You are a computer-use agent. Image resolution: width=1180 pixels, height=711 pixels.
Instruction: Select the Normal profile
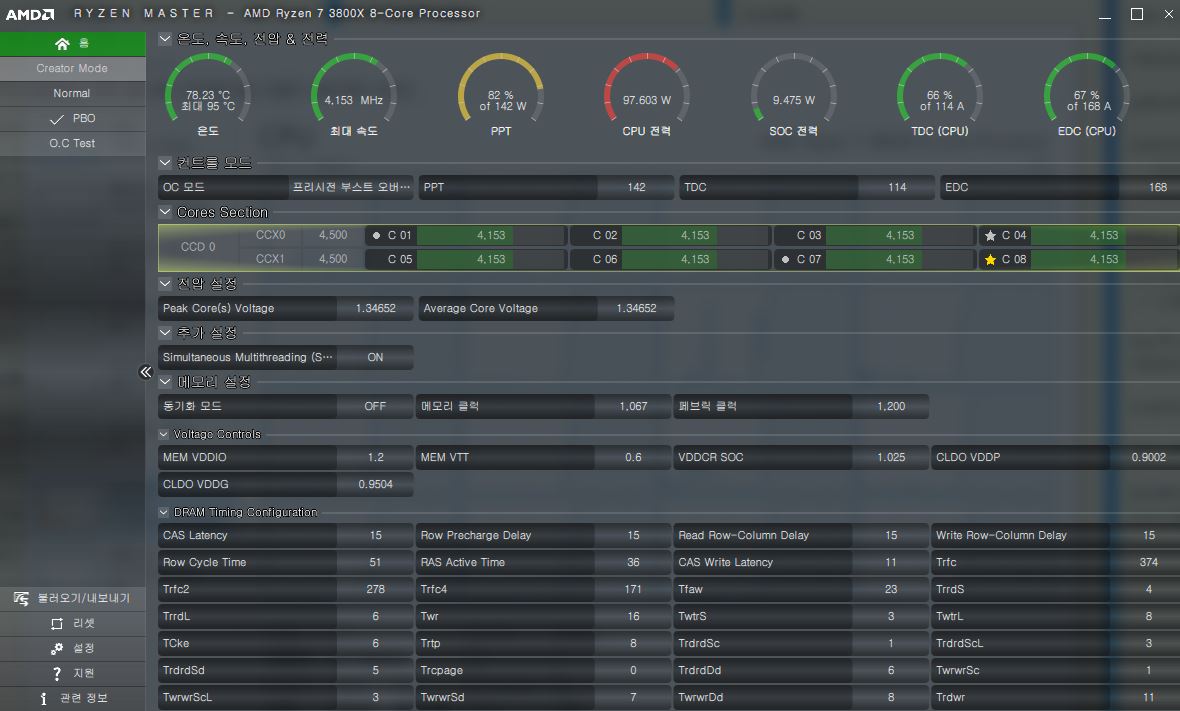pos(72,93)
